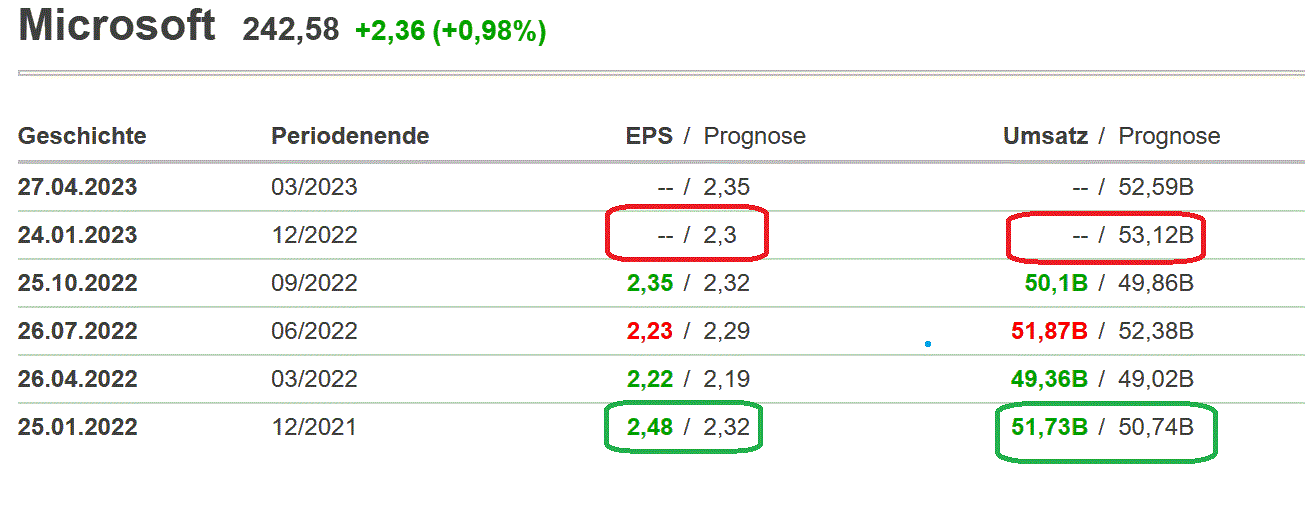The image size is (1305, 532).
Task: Click the 242,58 share price
Action: [293, 30]
